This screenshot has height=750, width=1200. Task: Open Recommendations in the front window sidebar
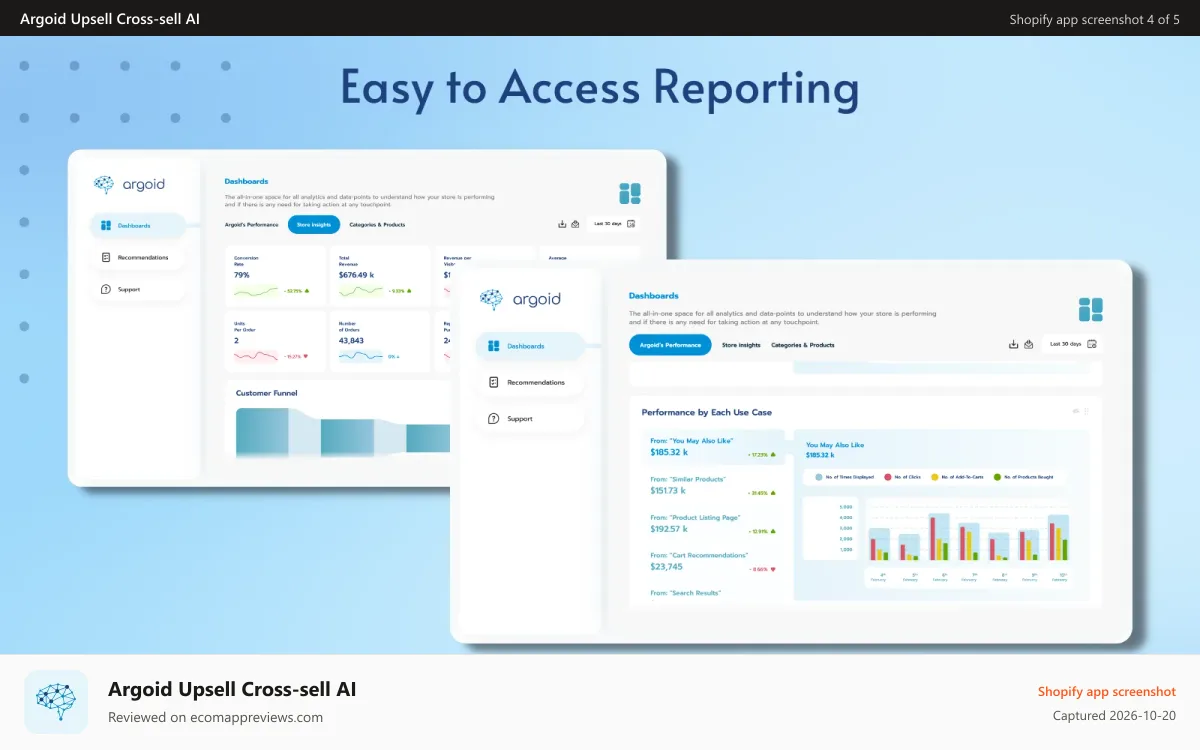coord(530,382)
